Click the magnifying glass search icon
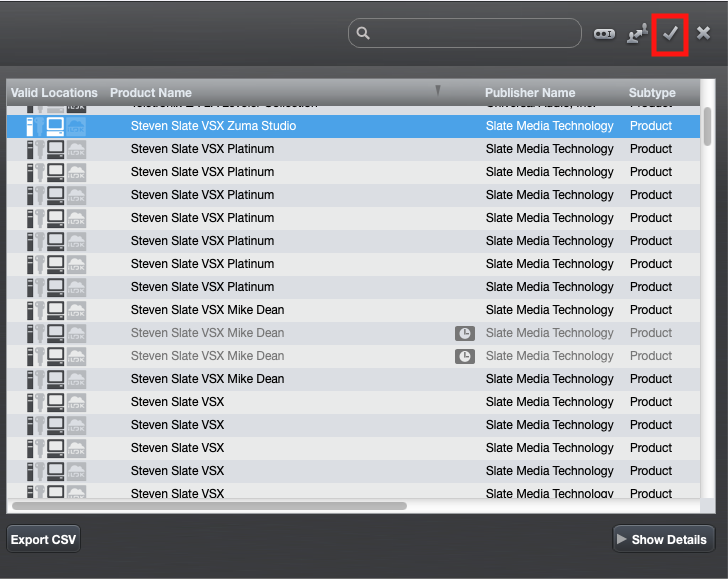 tap(363, 33)
